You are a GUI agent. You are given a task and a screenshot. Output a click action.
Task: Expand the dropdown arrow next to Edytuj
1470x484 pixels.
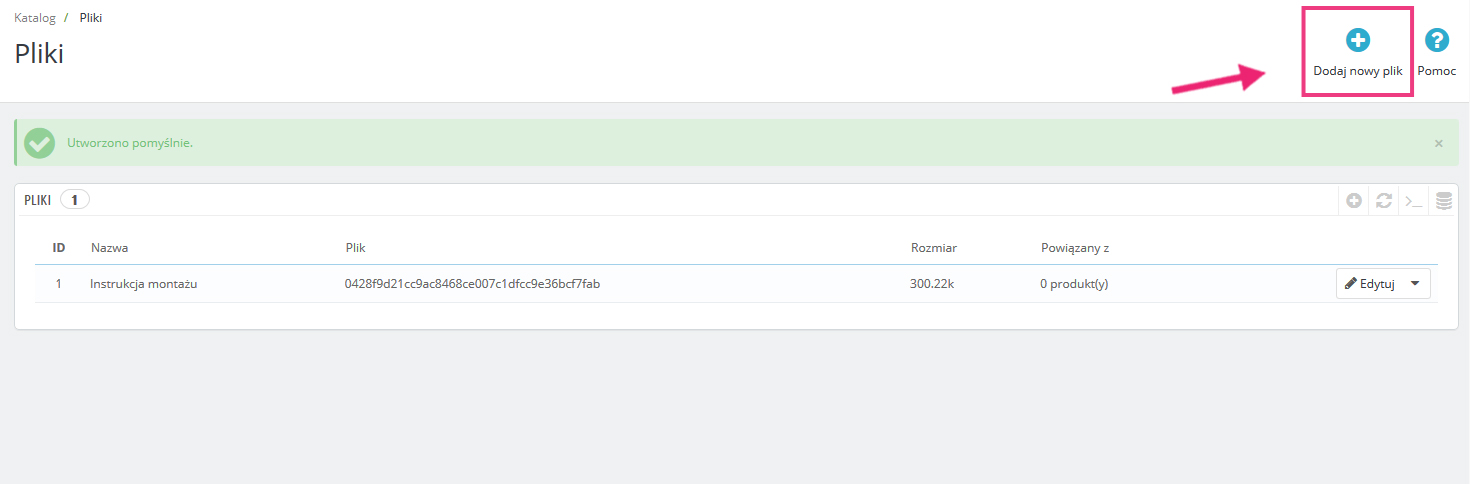1414,284
